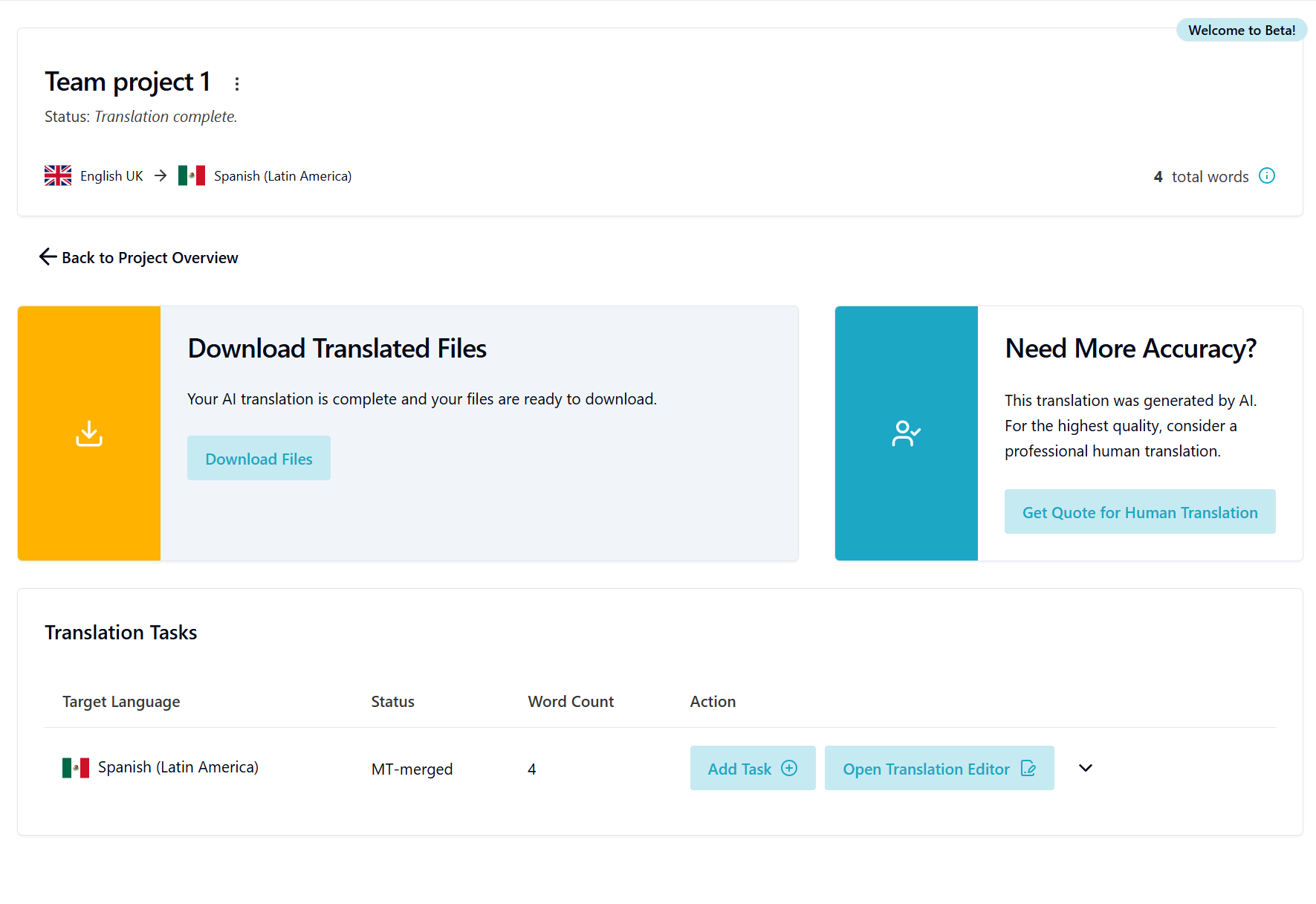Click the plus icon inside Add Task button
Viewport: 1316px width, 904px height.
pyautogui.click(x=790, y=768)
